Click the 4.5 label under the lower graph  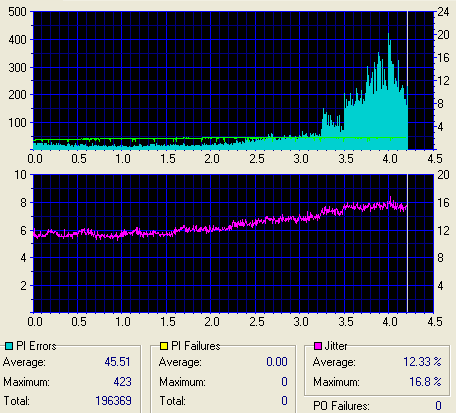pyautogui.click(x=435, y=322)
